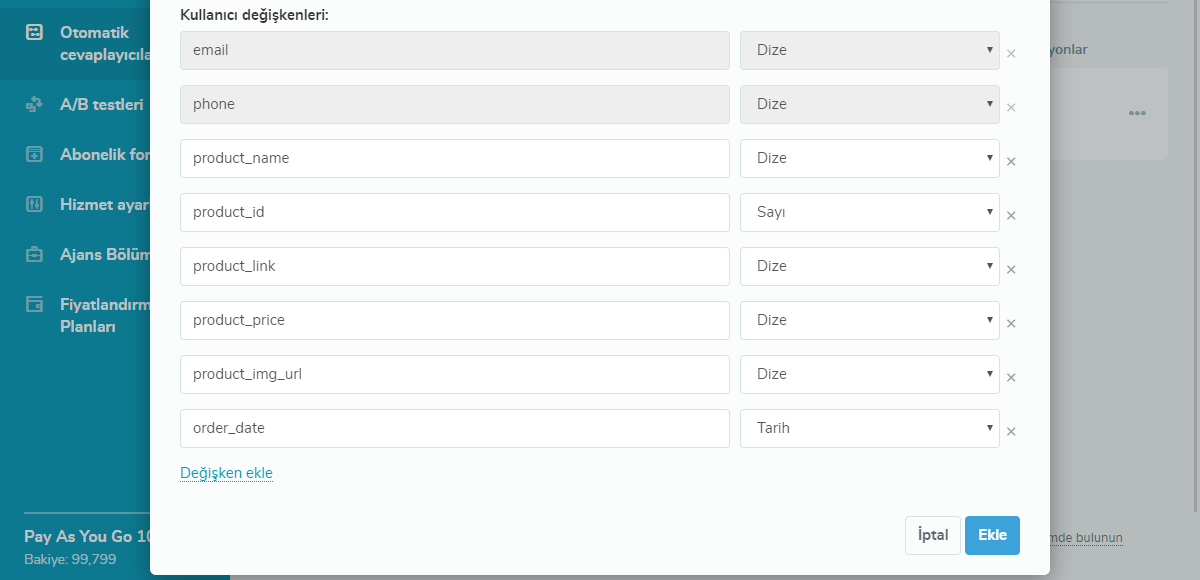
Task: Click the İptal button
Action: click(933, 535)
